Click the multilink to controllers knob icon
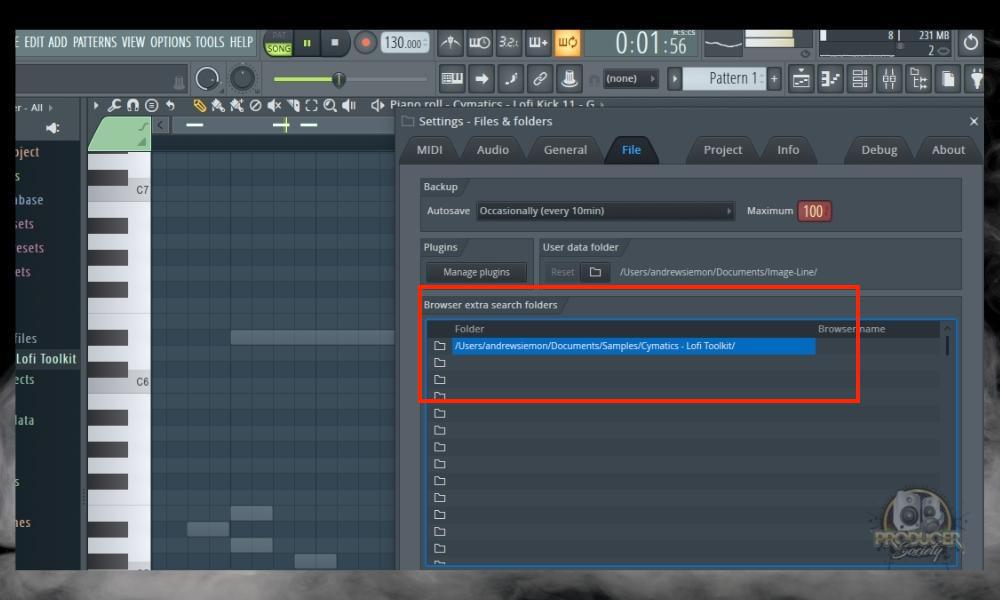 [569, 78]
